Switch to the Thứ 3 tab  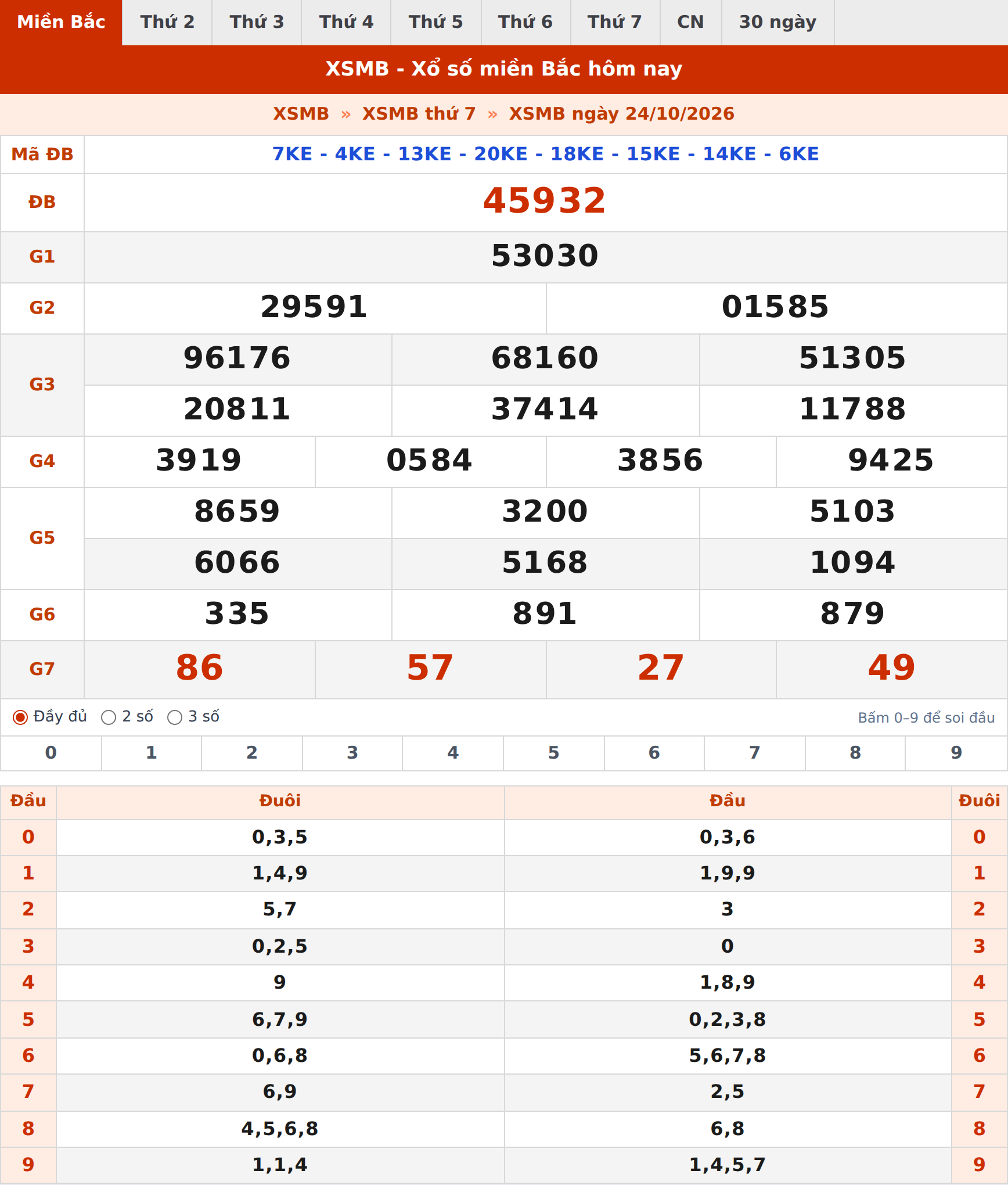[257, 22]
